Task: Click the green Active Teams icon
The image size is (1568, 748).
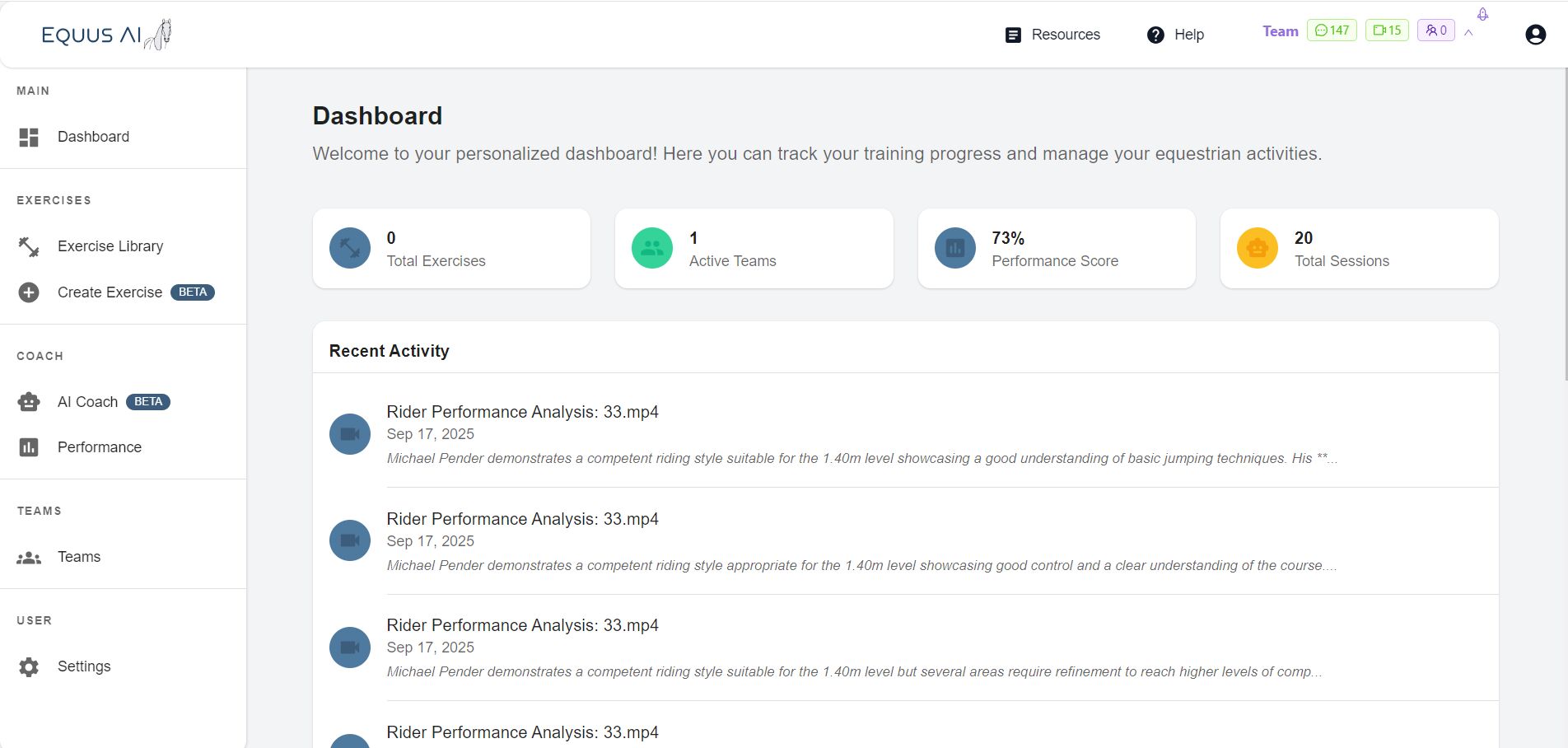Action: 652,248
